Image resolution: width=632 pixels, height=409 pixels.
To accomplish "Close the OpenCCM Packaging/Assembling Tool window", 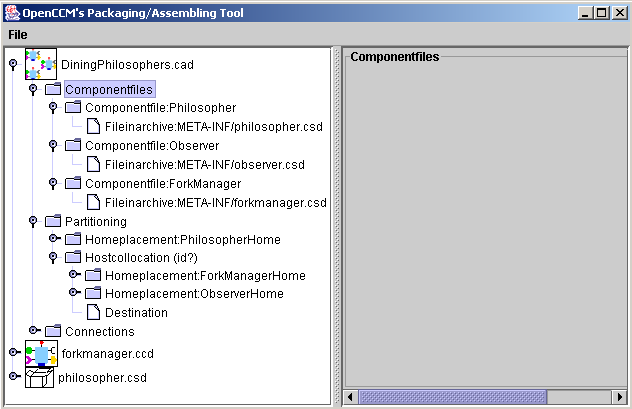I will pos(620,13).
